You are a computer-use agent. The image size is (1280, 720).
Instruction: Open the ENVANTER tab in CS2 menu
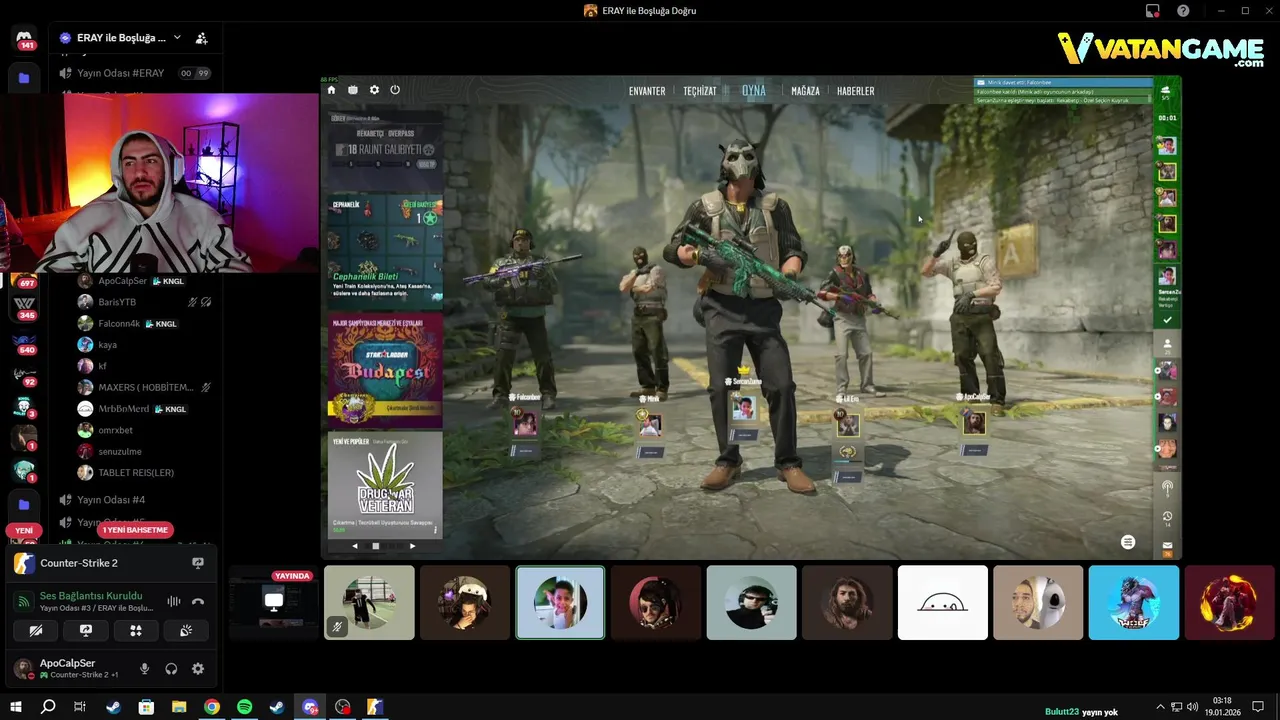pyautogui.click(x=647, y=91)
